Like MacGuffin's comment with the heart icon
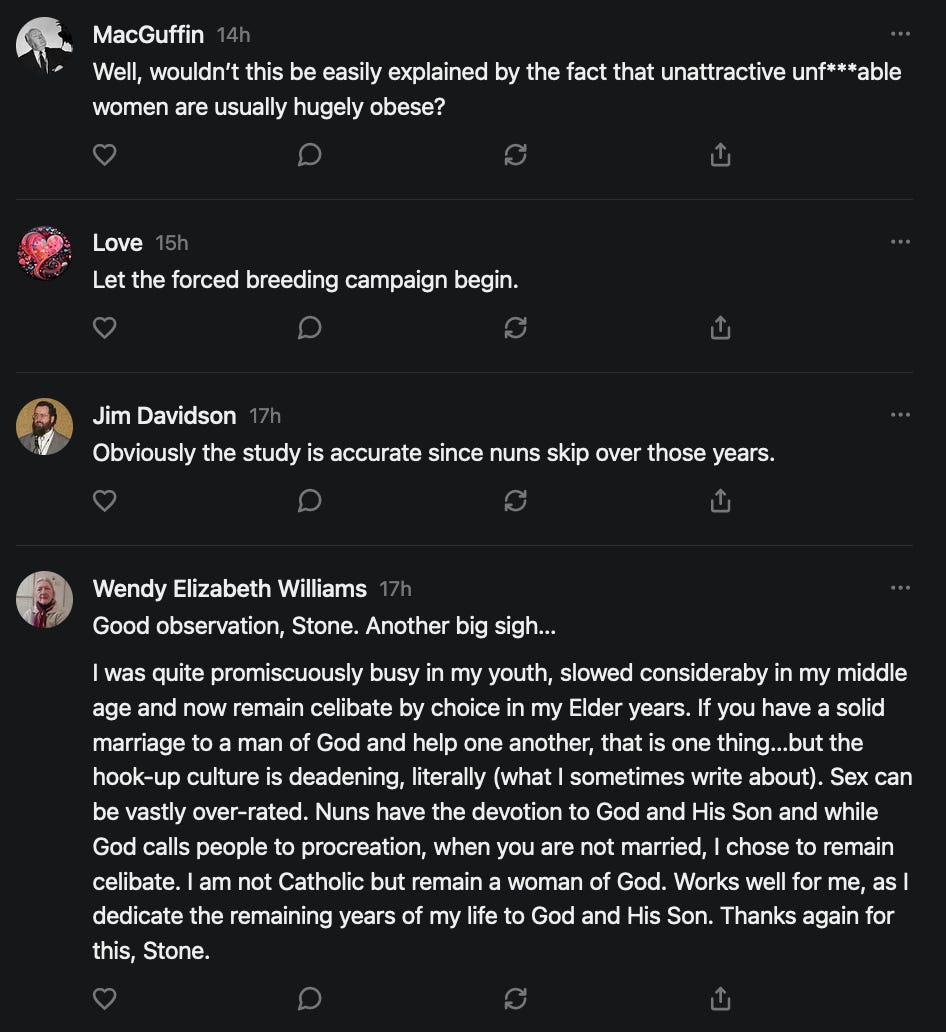 coord(105,155)
